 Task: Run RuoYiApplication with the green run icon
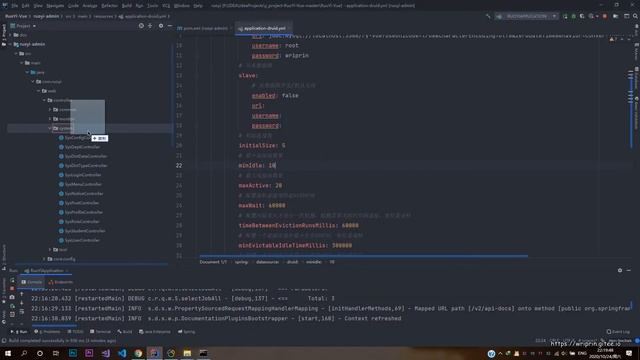(x=565, y=16)
